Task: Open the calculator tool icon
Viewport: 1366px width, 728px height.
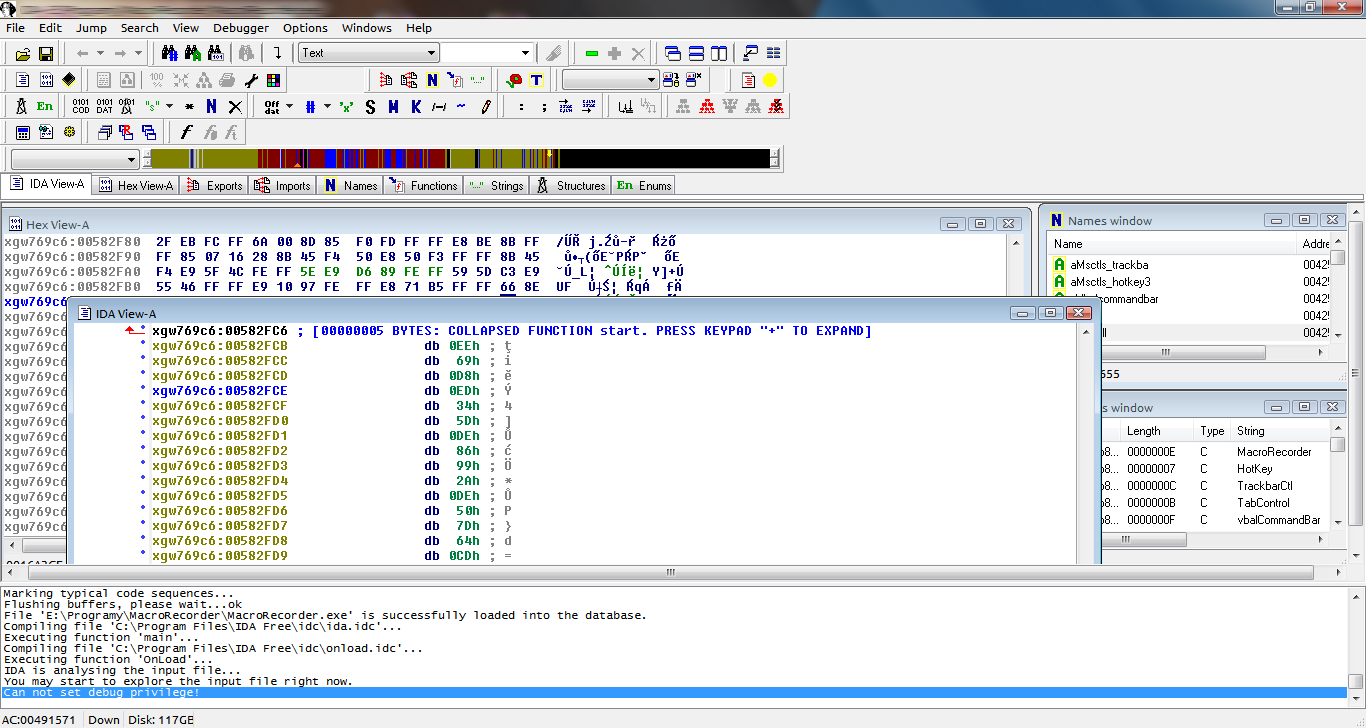Action: (22, 132)
